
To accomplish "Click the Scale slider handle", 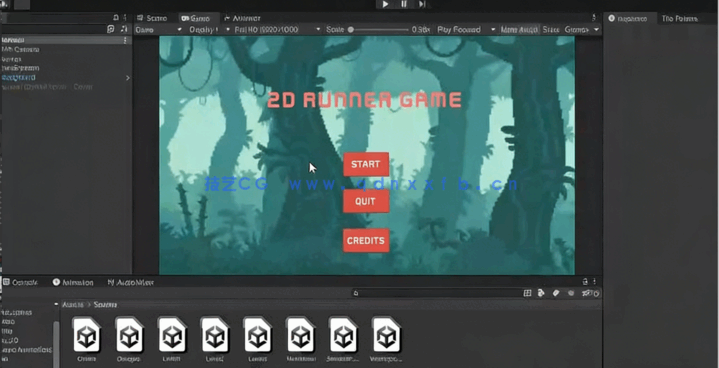I will point(351,29).
